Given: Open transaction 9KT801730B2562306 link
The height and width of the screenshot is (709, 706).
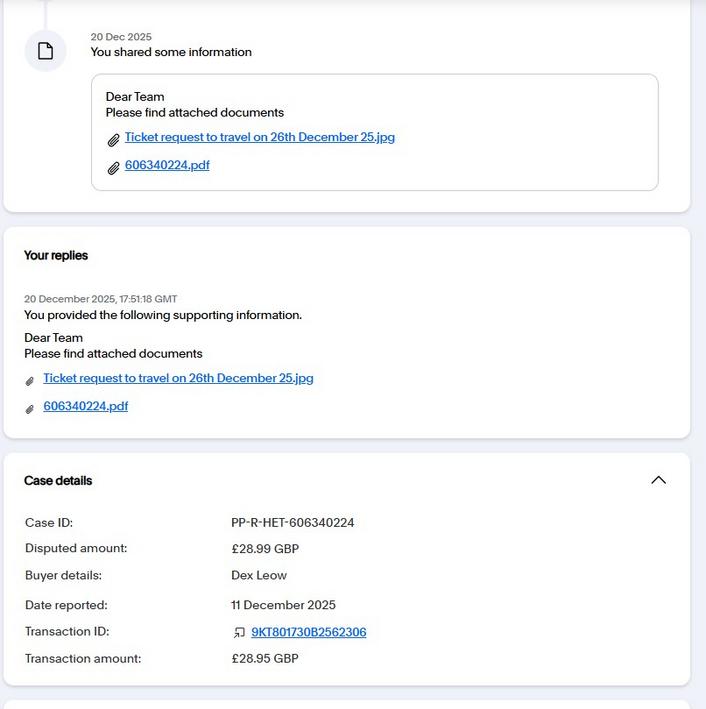Looking at the screenshot, I should pos(308,633).
